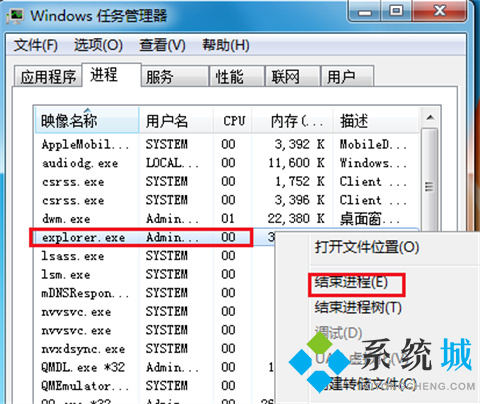
Task: Click the 22,380 K memory value
Action: (x=296, y=219)
